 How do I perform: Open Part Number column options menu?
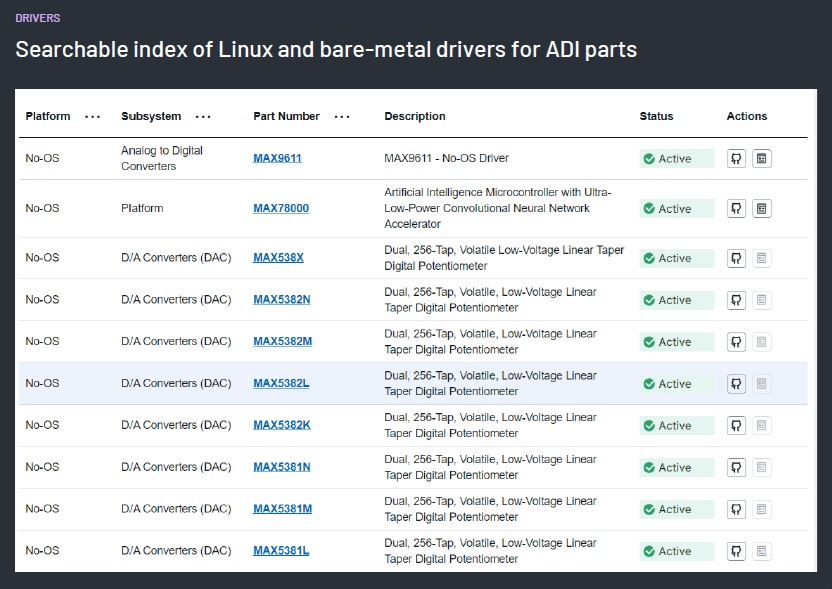[342, 116]
